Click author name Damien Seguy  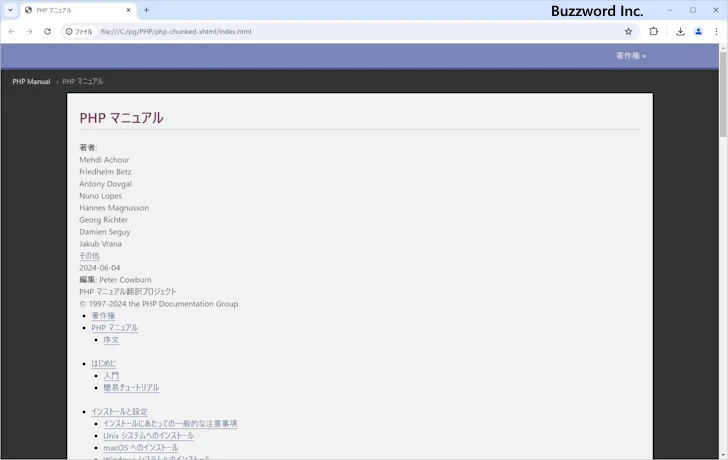coord(104,232)
